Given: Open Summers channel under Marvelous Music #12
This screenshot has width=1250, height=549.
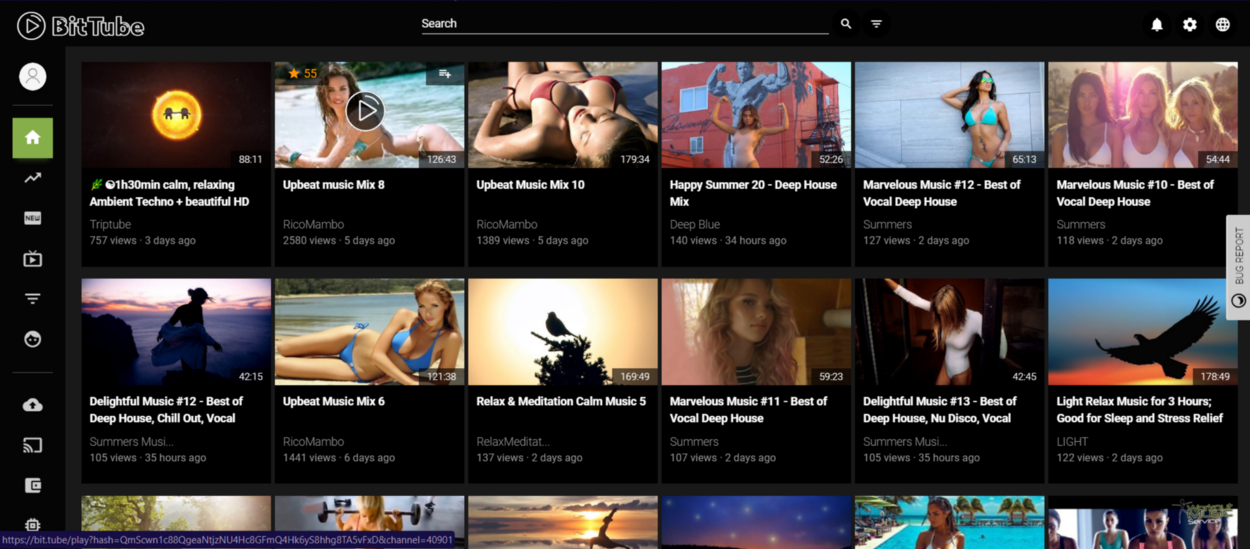Looking at the screenshot, I should [888, 225].
